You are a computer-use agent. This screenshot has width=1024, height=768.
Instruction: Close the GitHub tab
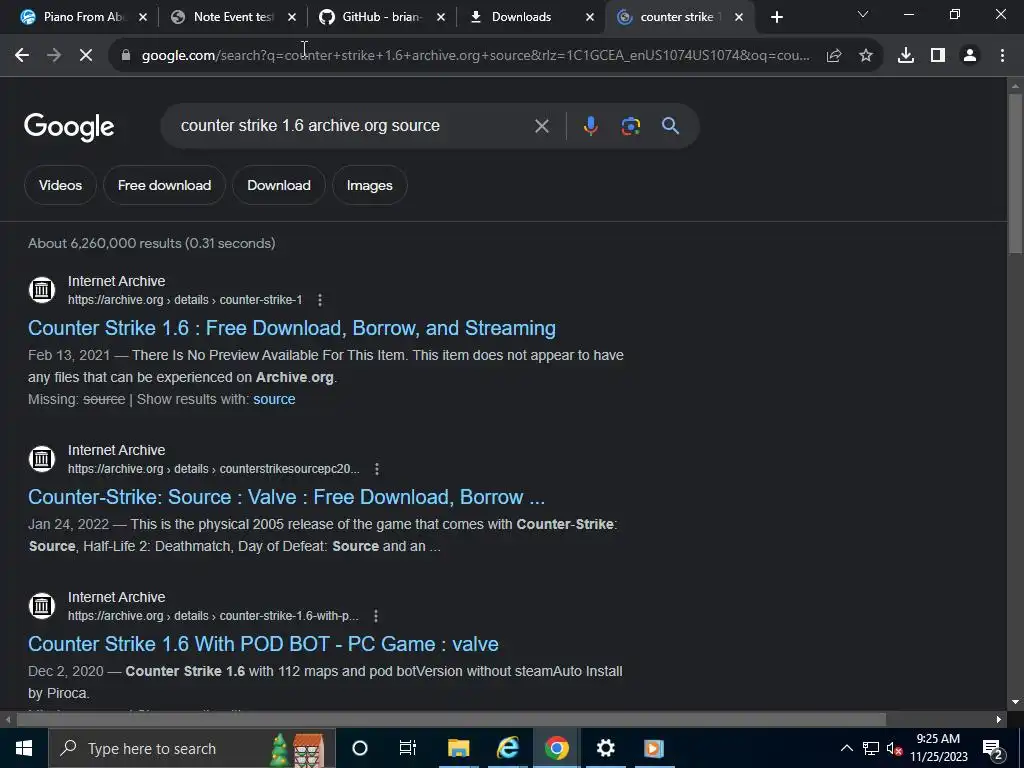tap(441, 17)
